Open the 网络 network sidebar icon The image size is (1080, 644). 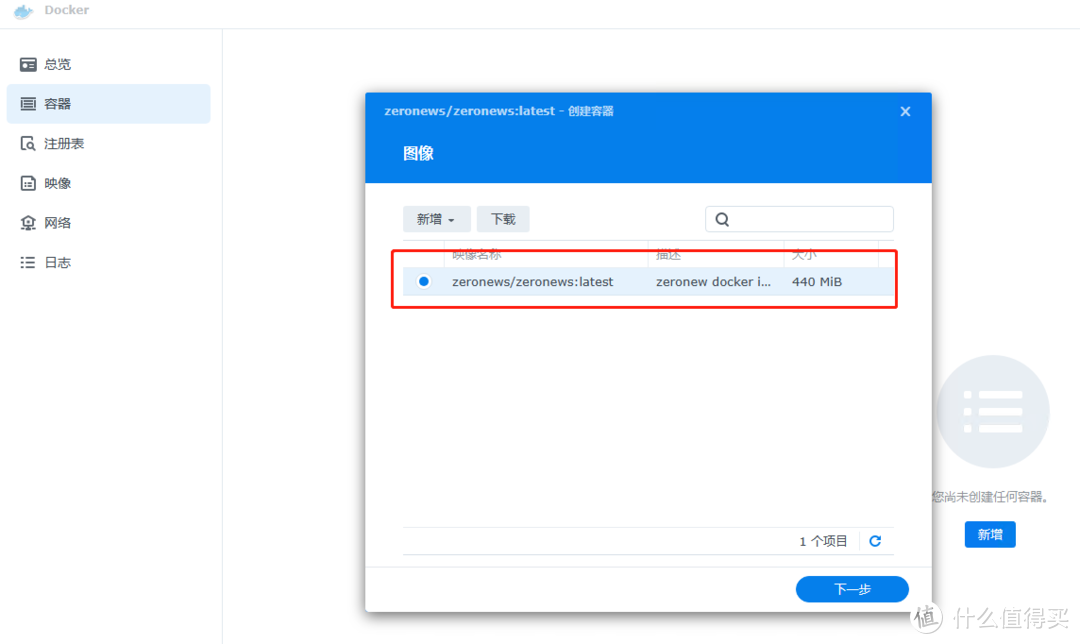coord(28,222)
